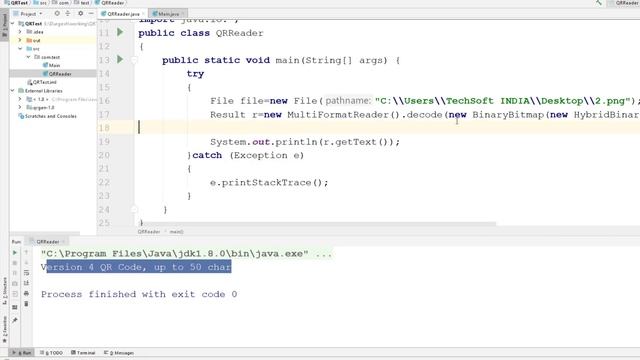This screenshot has height=360, width=640.
Task: Collapse the com.test package
Action: 28,57
